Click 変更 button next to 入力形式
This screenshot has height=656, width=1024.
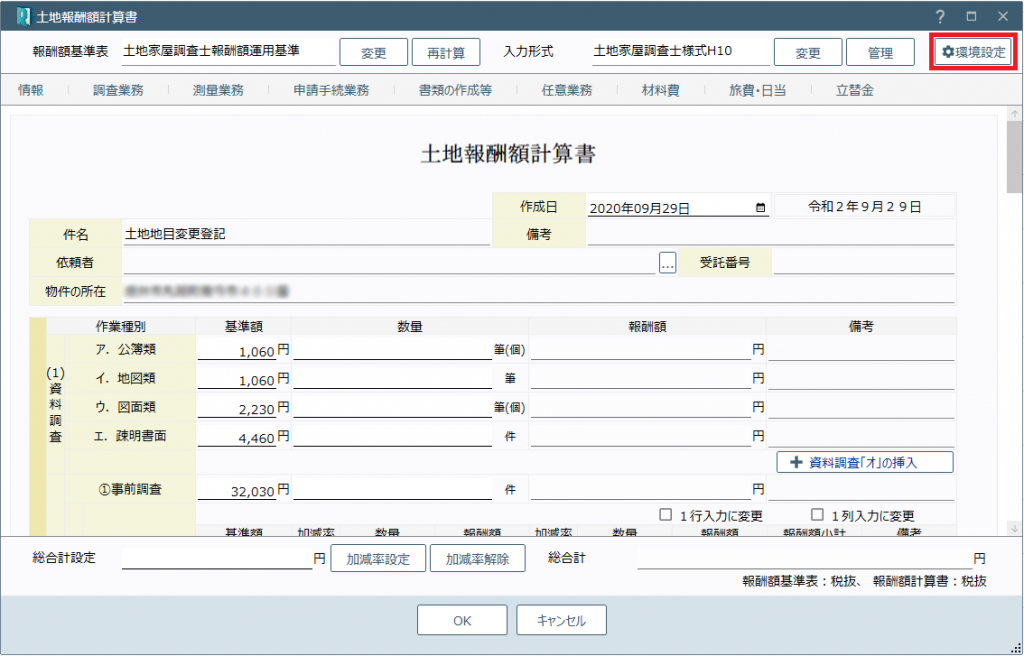pos(808,52)
